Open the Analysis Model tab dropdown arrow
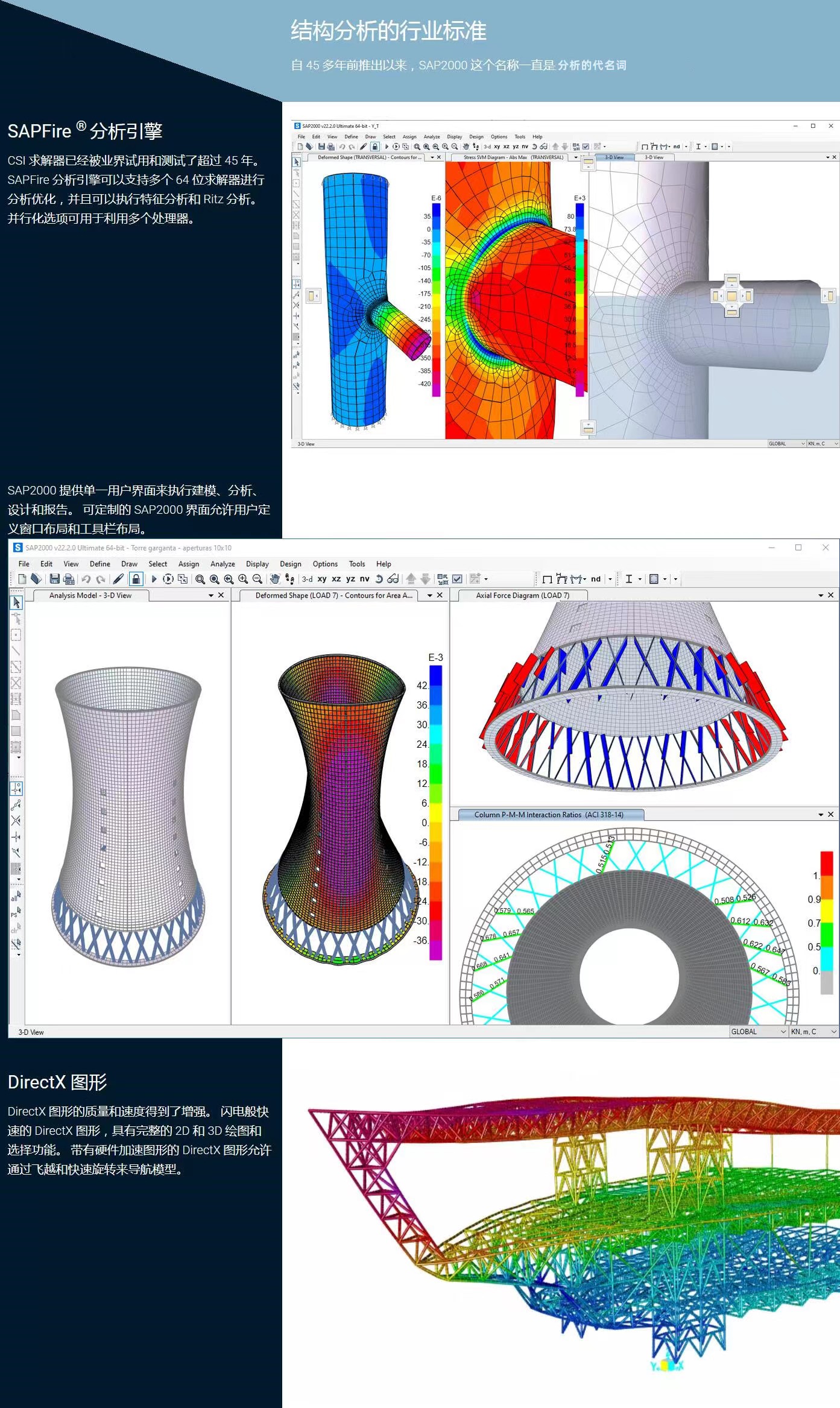 211,595
